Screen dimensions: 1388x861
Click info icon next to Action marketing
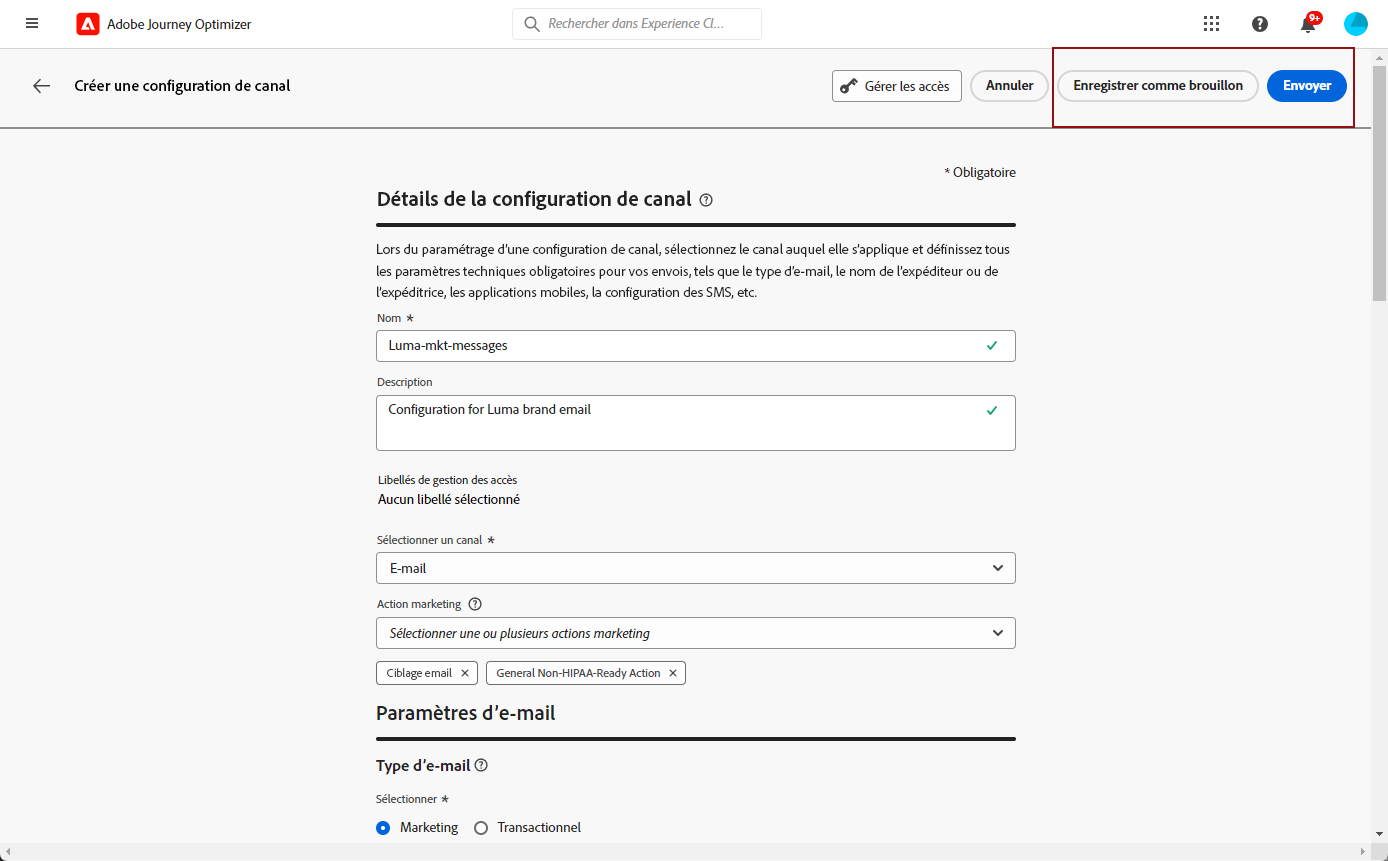coord(475,604)
